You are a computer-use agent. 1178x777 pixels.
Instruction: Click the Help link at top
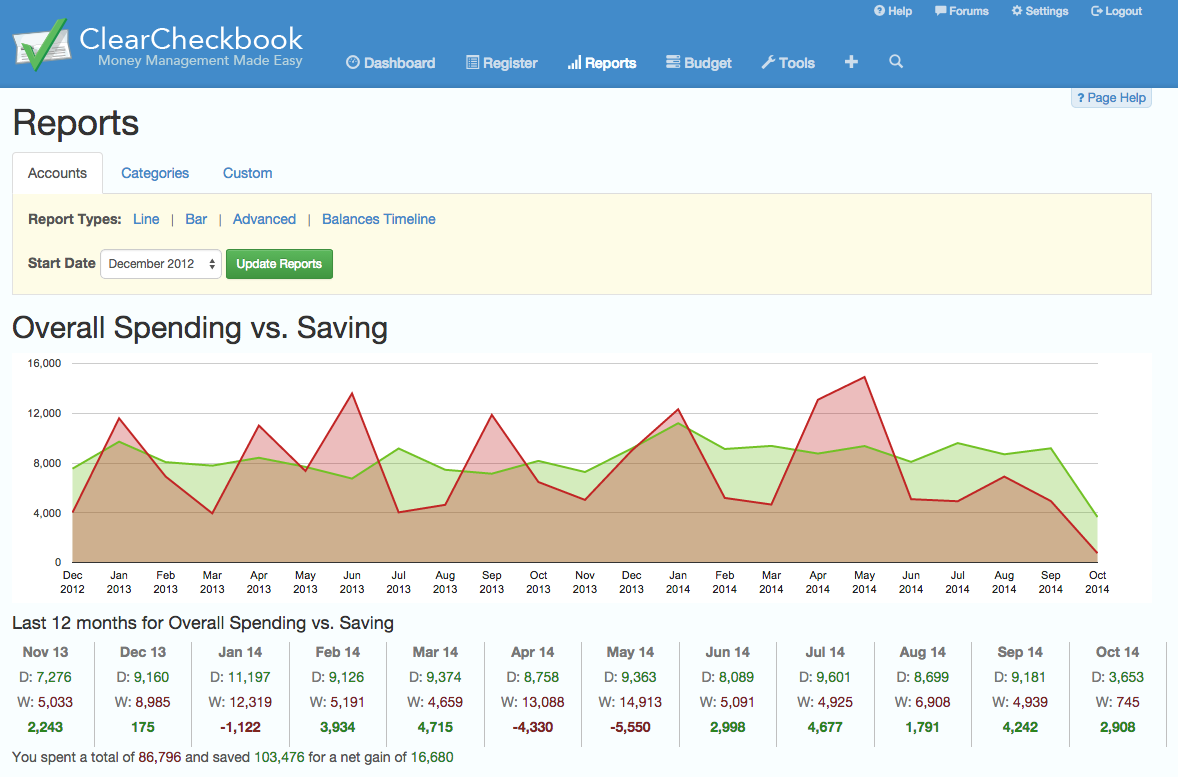pos(893,11)
